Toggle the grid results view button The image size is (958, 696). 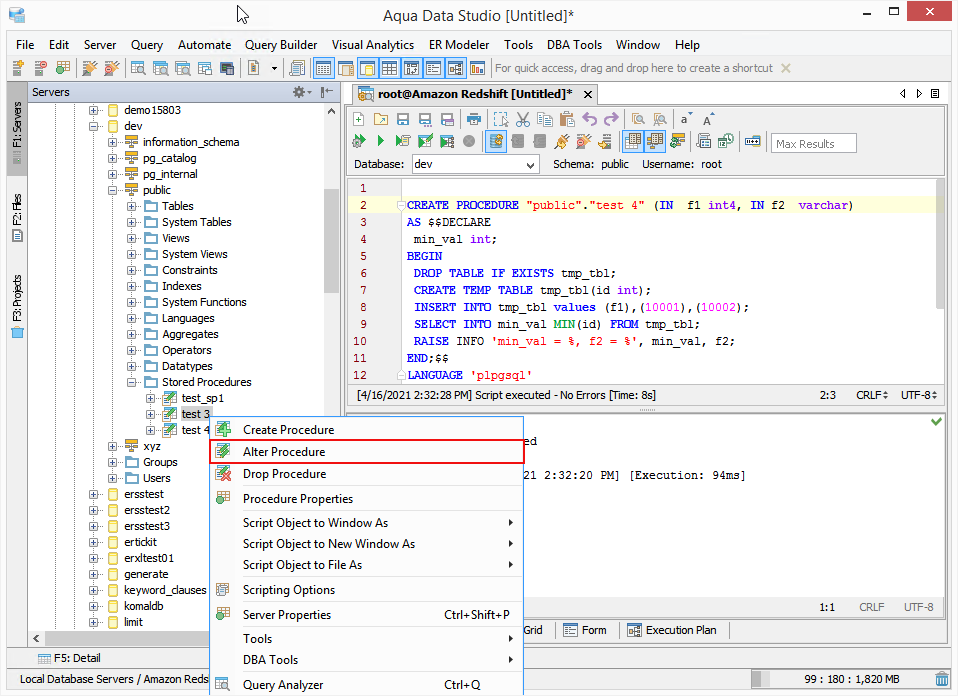point(633,141)
